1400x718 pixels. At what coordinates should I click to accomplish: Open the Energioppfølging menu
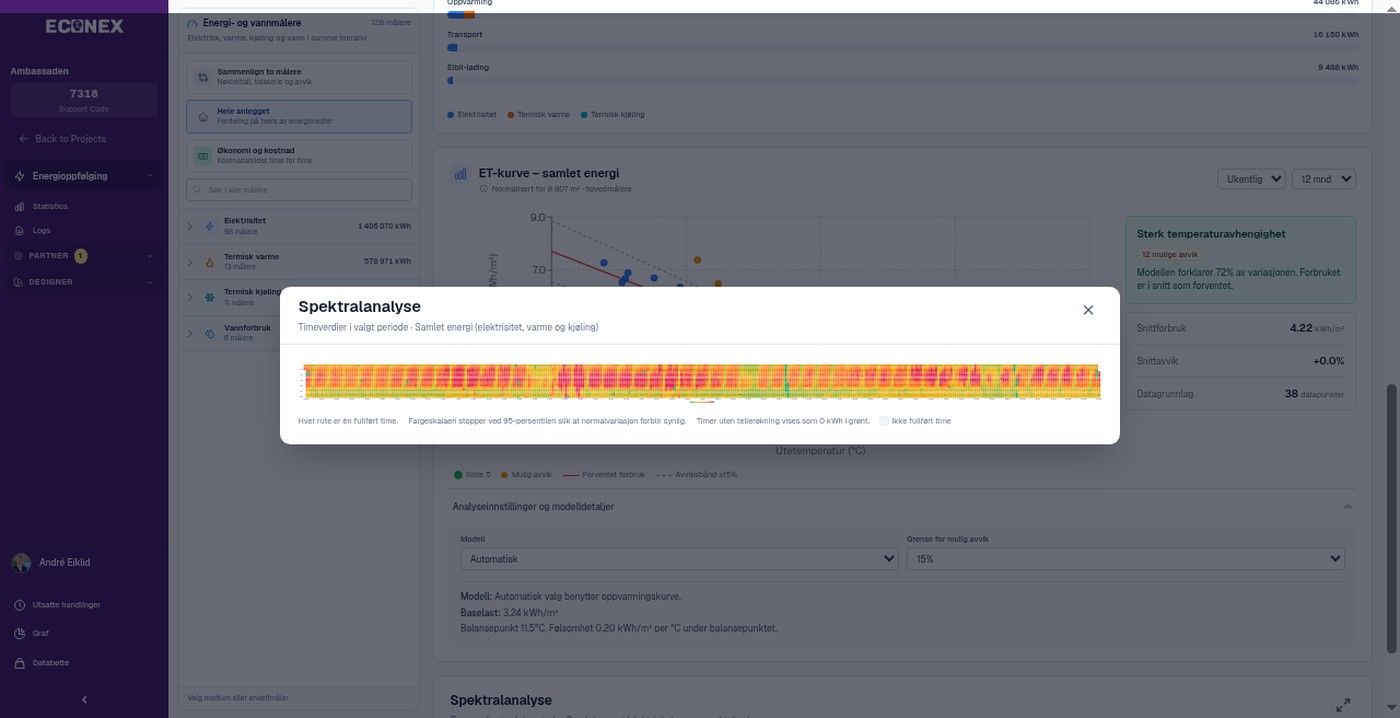(x=84, y=176)
